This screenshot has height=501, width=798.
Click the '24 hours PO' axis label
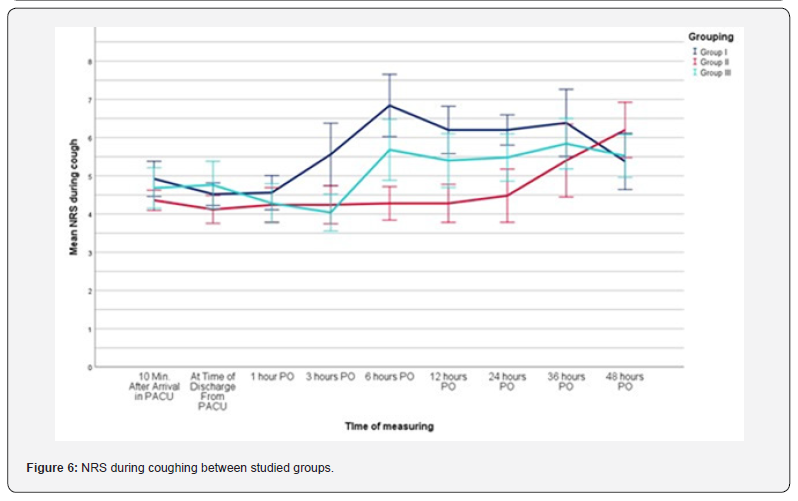507,381
